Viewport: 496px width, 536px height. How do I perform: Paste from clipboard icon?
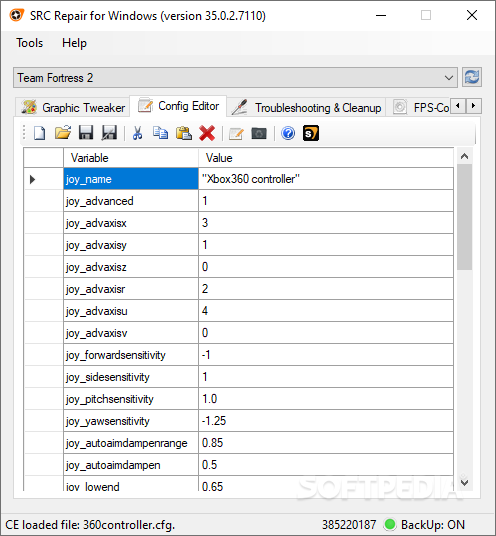click(184, 133)
